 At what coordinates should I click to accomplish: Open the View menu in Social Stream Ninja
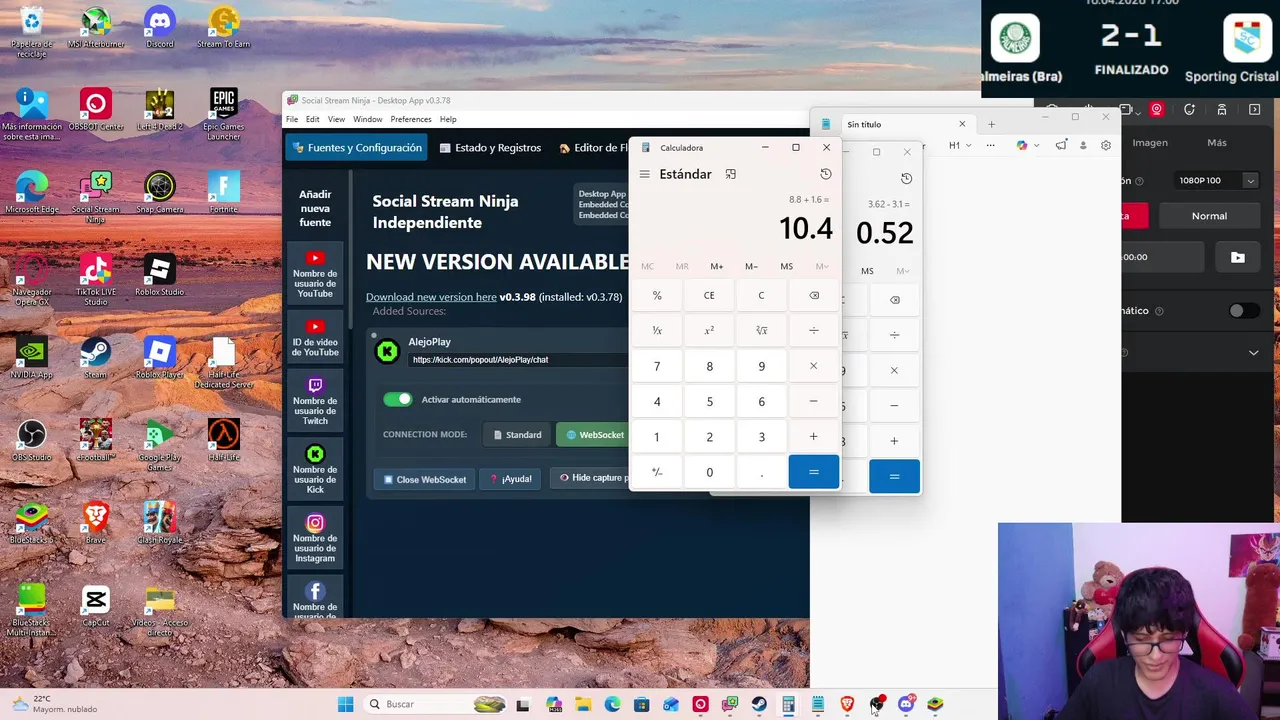coord(337,119)
